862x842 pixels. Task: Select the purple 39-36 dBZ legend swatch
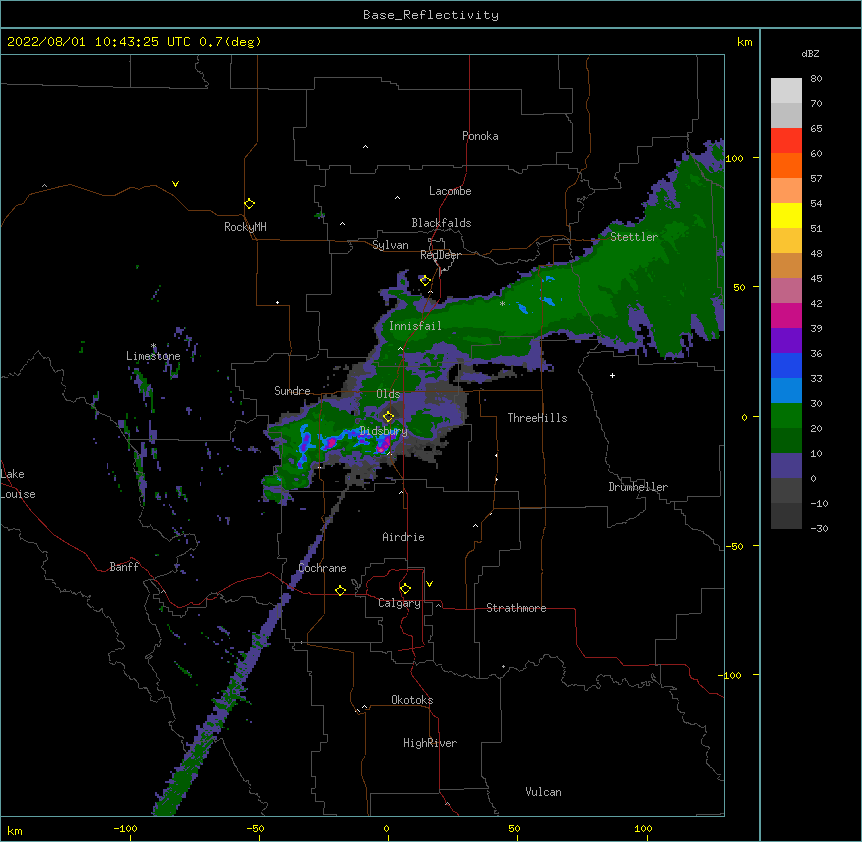786,341
